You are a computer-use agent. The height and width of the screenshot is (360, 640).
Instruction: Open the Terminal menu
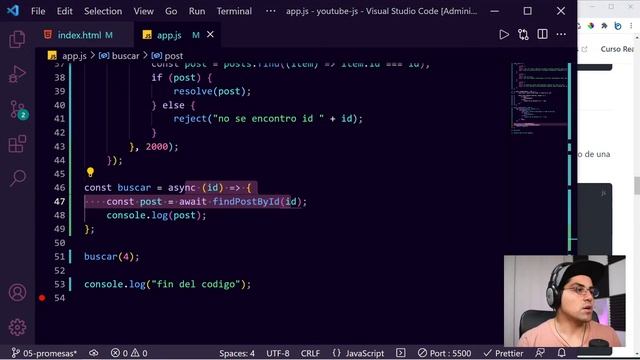pyautogui.click(x=234, y=11)
